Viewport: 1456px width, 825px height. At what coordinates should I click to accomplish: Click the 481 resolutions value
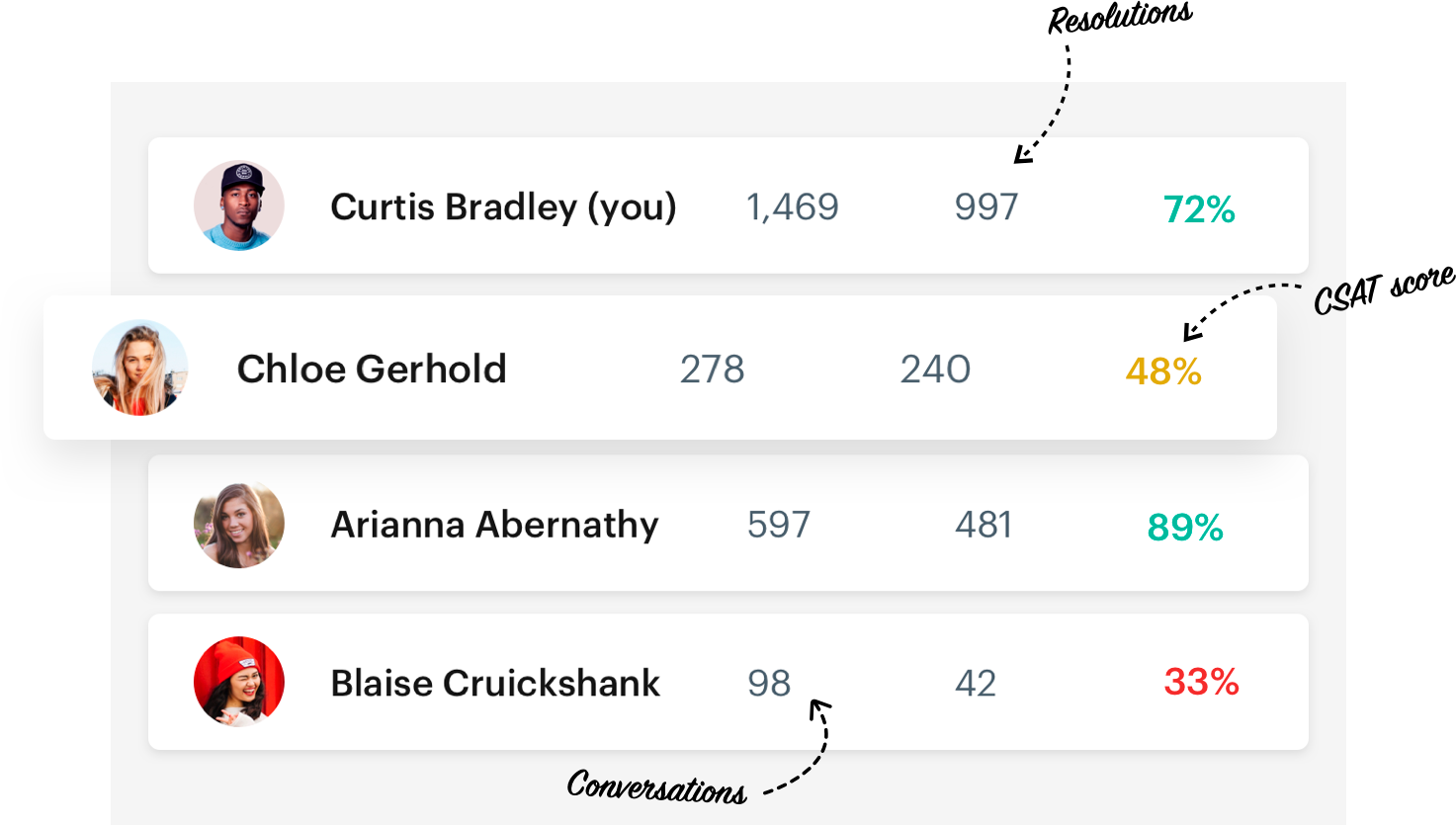(984, 525)
